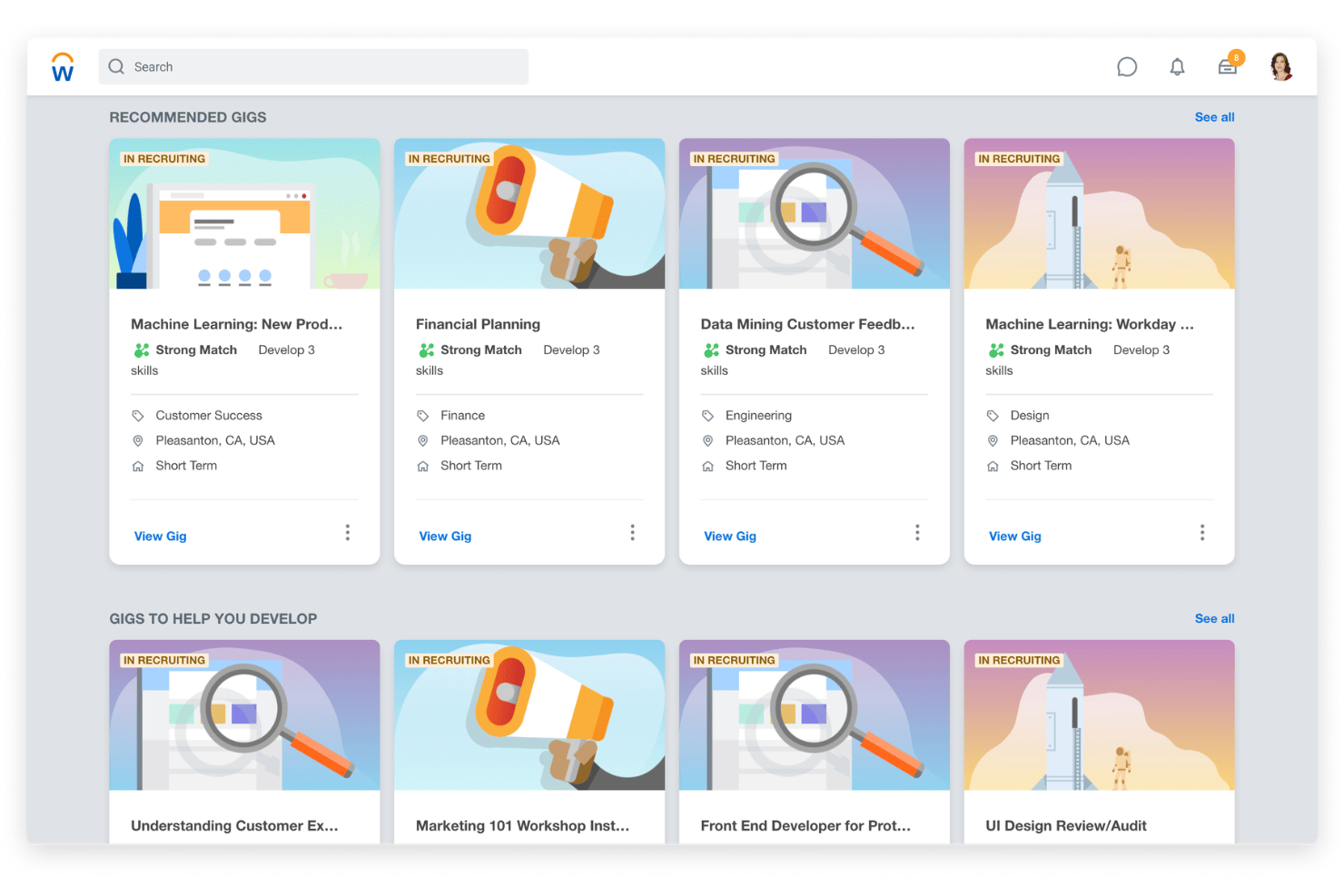Image resolution: width=1344 pixels, height=896 pixels.
Task: Open more options on Machine Learning: New Prod card
Action: tap(348, 533)
